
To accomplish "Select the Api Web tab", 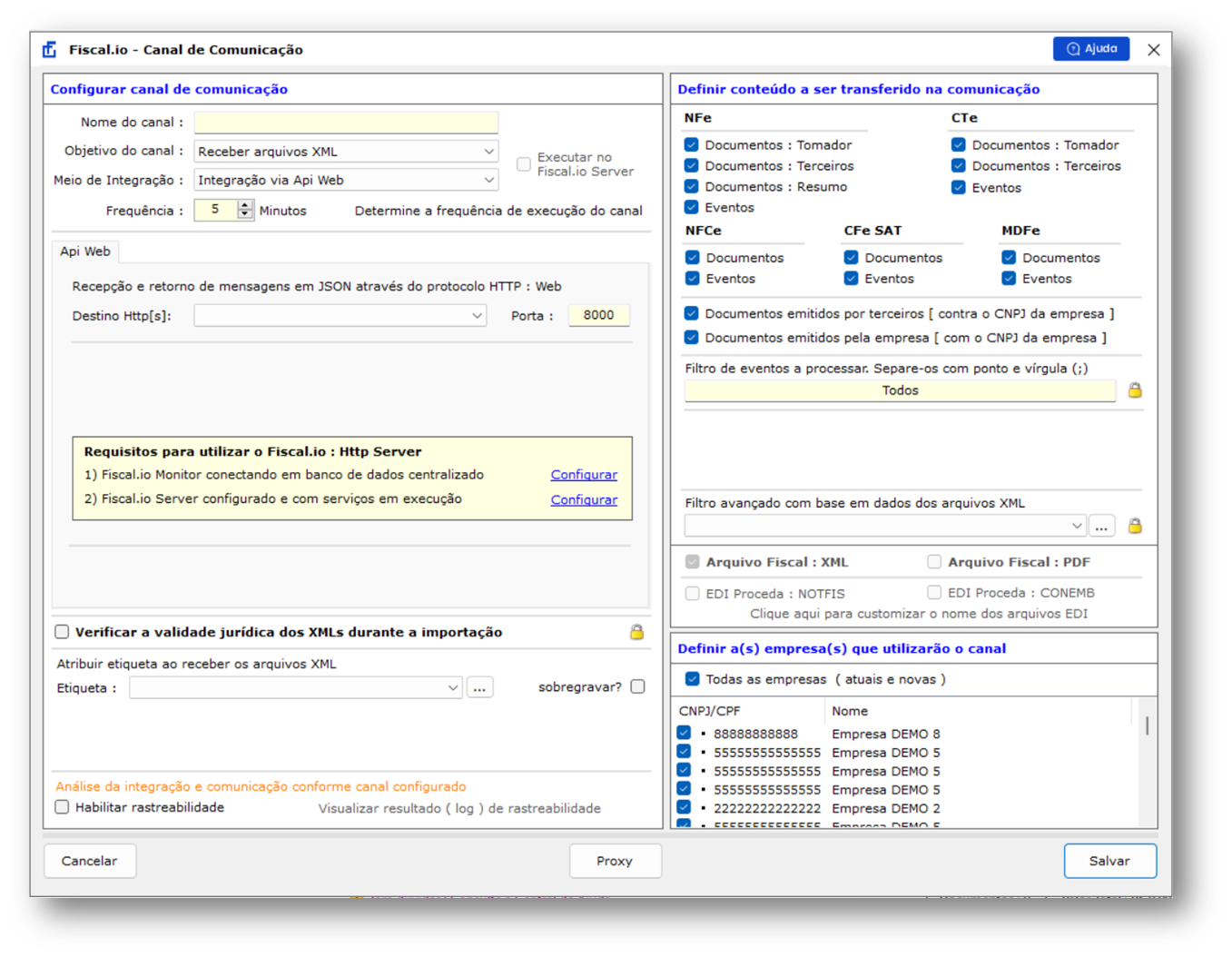I will click(85, 252).
